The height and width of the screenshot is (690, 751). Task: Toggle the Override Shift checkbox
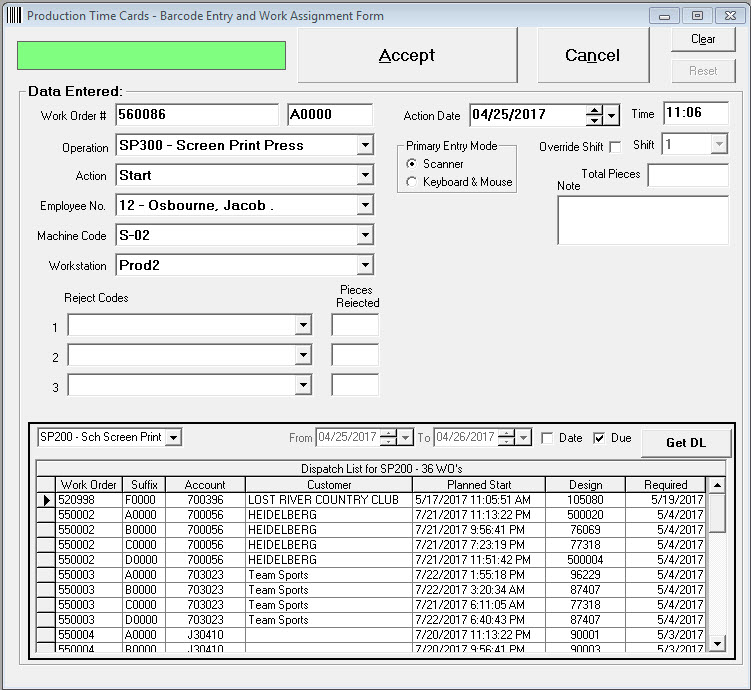[x=615, y=147]
